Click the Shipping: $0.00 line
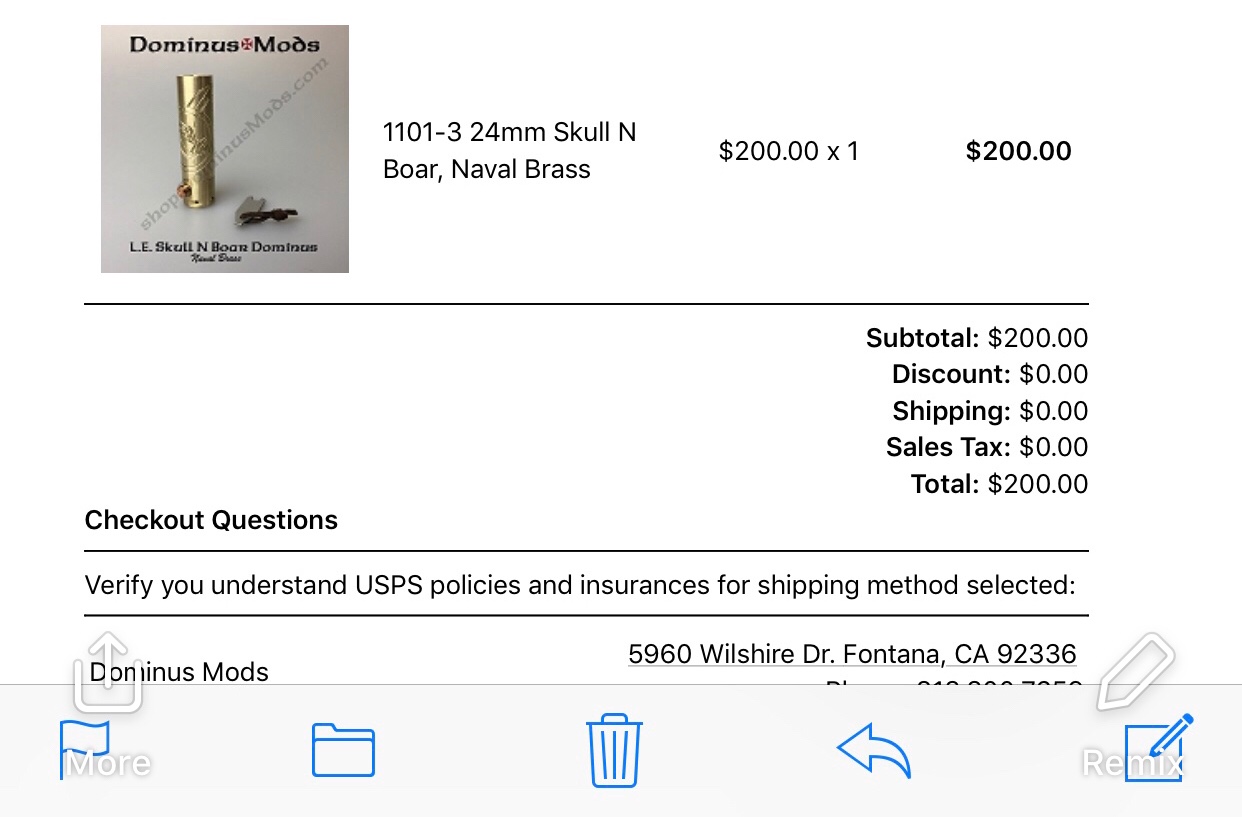Screen dimensions: 1242x817 point(989,411)
